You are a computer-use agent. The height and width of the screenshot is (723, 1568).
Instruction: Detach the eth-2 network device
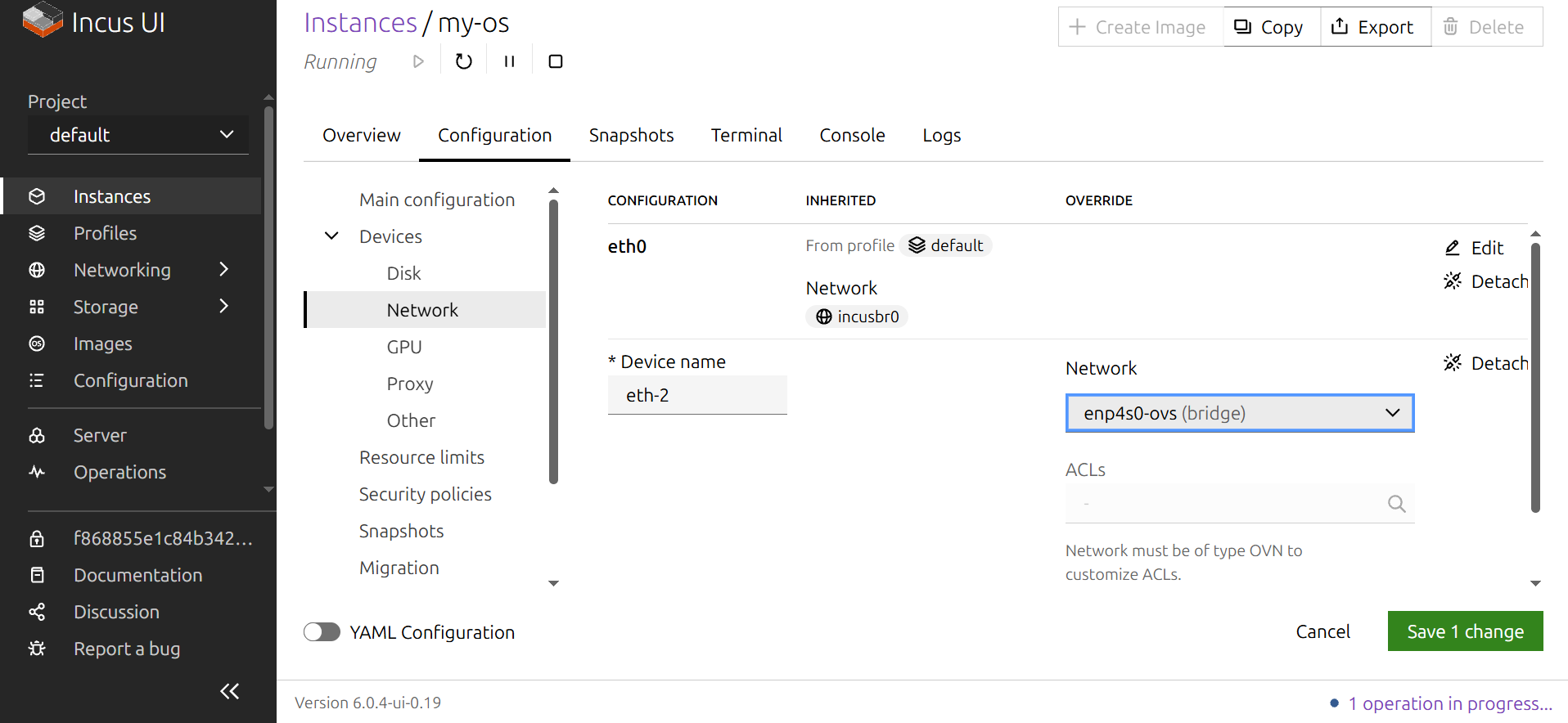tap(1485, 363)
